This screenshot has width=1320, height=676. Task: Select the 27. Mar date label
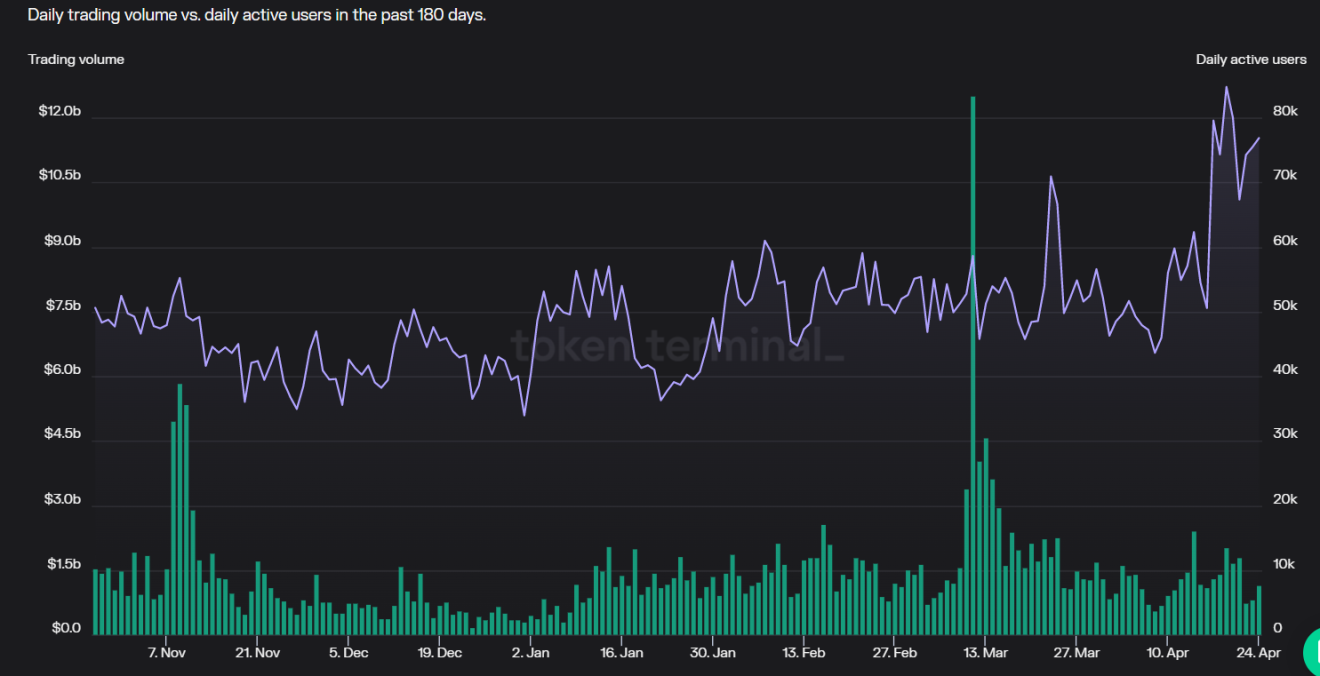[x=1076, y=653]
